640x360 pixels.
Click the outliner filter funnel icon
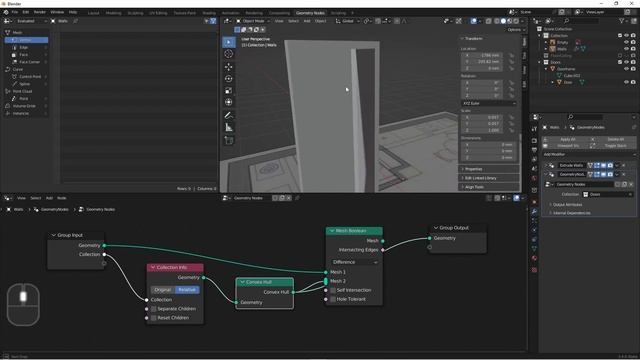coord(622,21)
